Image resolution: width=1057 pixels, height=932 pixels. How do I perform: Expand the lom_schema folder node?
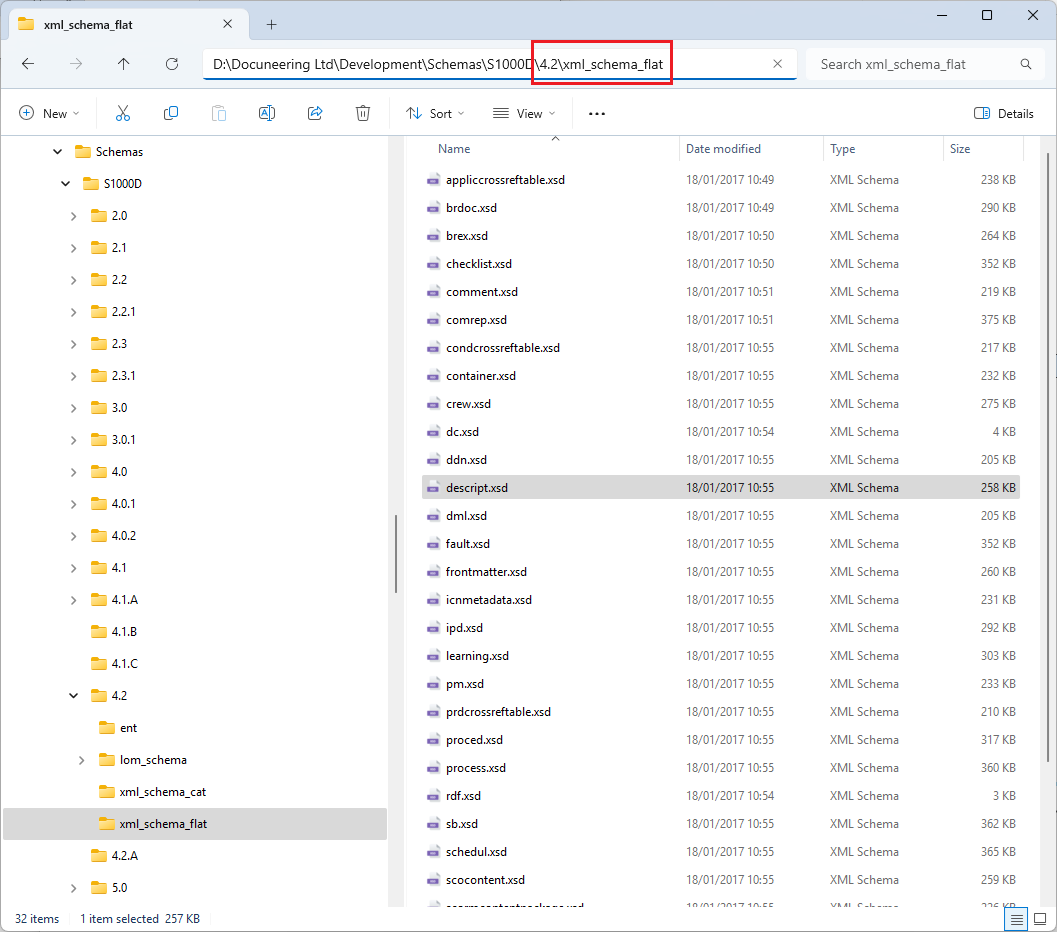pyautogui.click(x=82, y=760)
